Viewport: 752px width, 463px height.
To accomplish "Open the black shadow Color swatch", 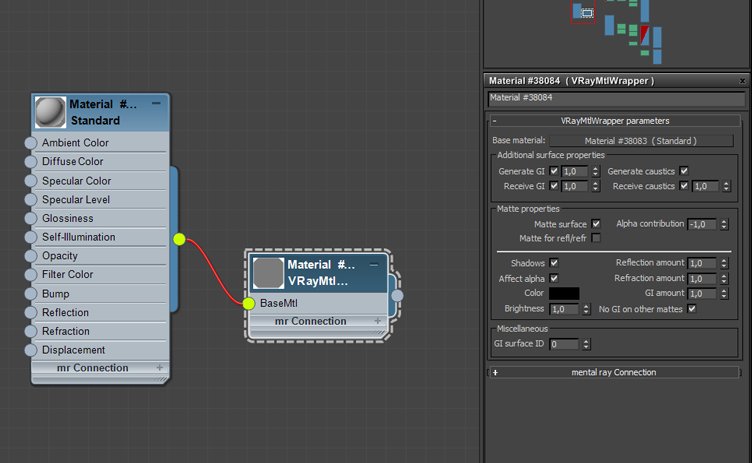I will pos(564,293).
